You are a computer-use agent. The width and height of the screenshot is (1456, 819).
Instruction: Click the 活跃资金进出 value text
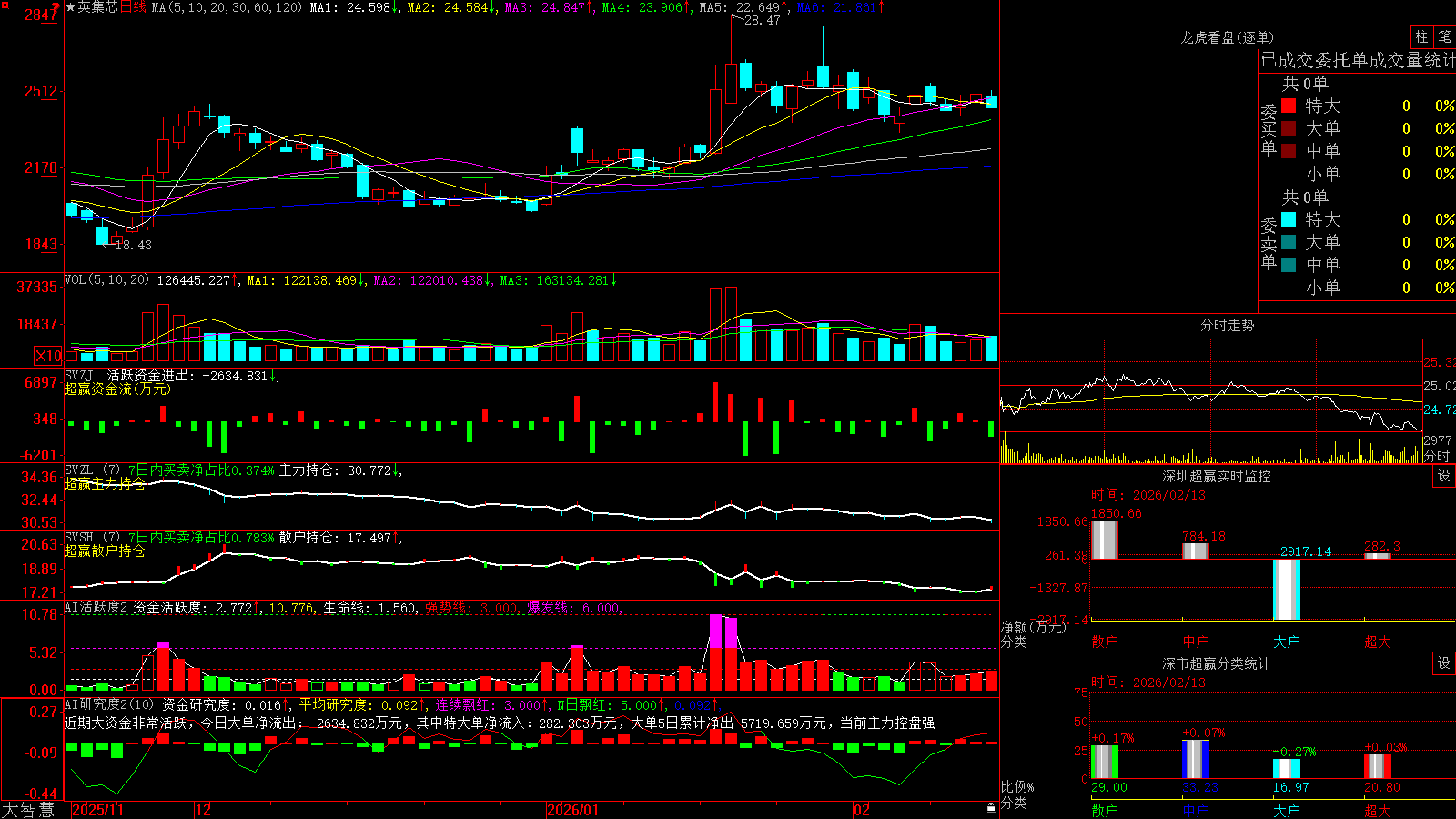pyautogui.click(x=193, y=375)
